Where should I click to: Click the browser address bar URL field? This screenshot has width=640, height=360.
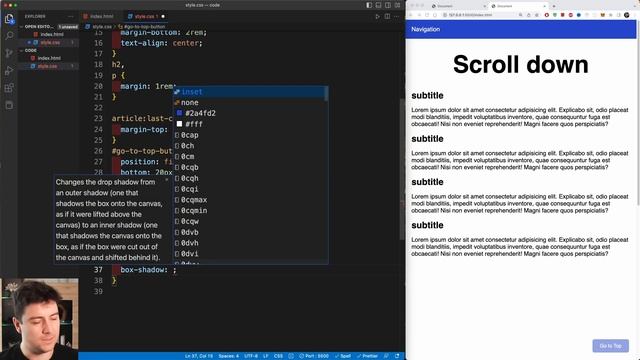[480, 15]
